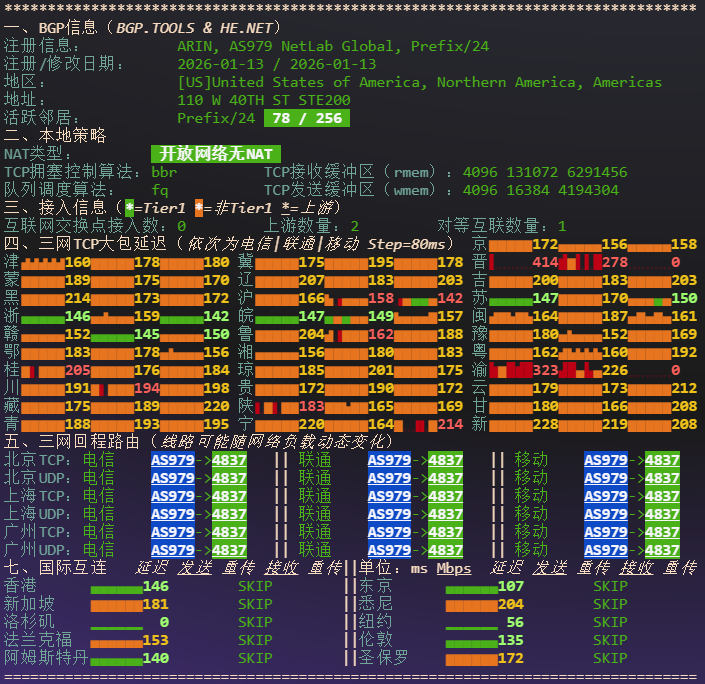Viewport: 705px width, 684px height.
Task: Click 悉尼 latency value '204'
Action: click(510, 604)
